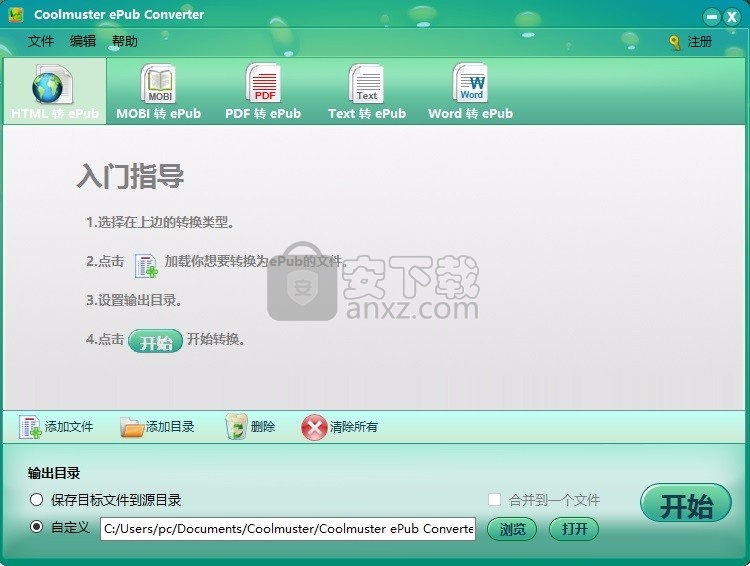Click the output directory path field
750x566 pixels.
(x=288, y=529)
